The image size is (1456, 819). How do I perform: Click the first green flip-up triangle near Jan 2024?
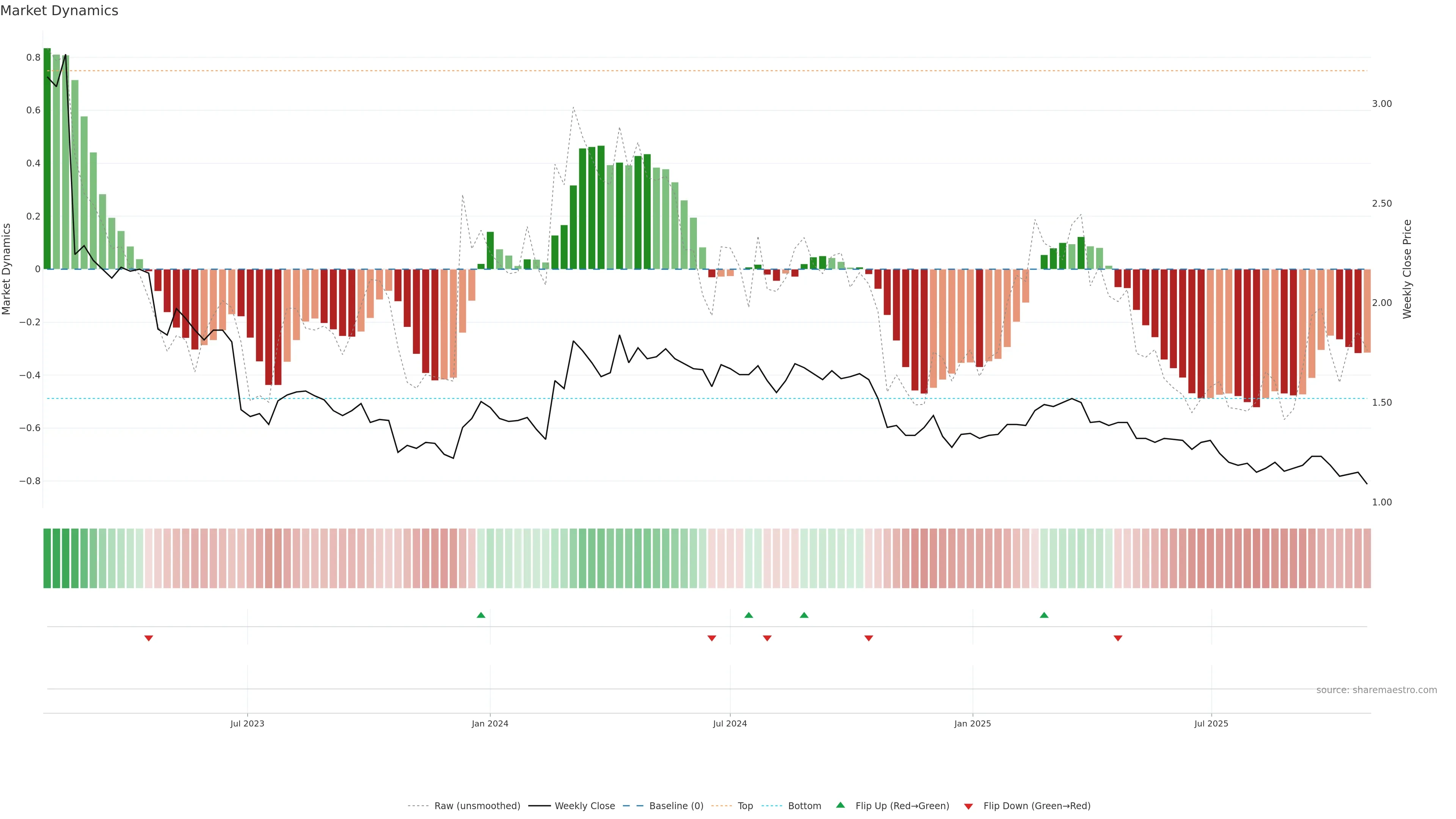coord(481,615)
